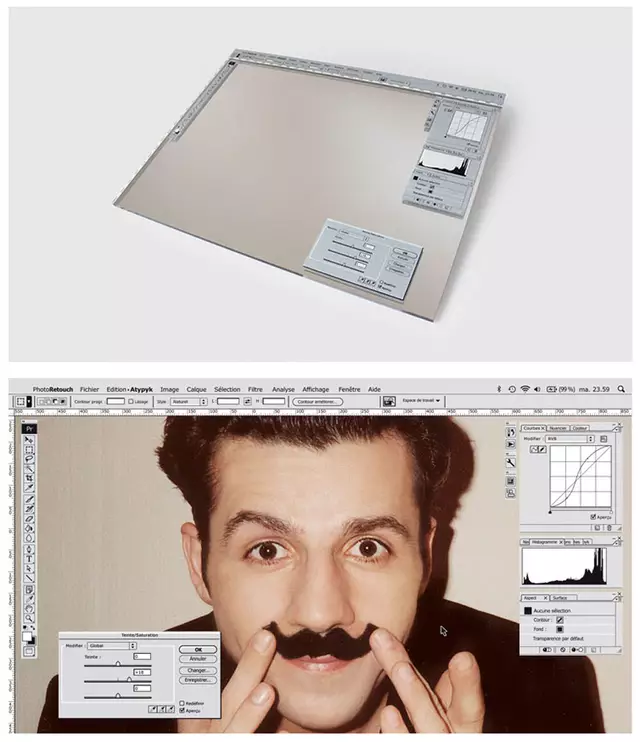This screenshot has width=640, height=742.
Task: Select the Move tool in the toolbox
Action: [x=29, y=440]
